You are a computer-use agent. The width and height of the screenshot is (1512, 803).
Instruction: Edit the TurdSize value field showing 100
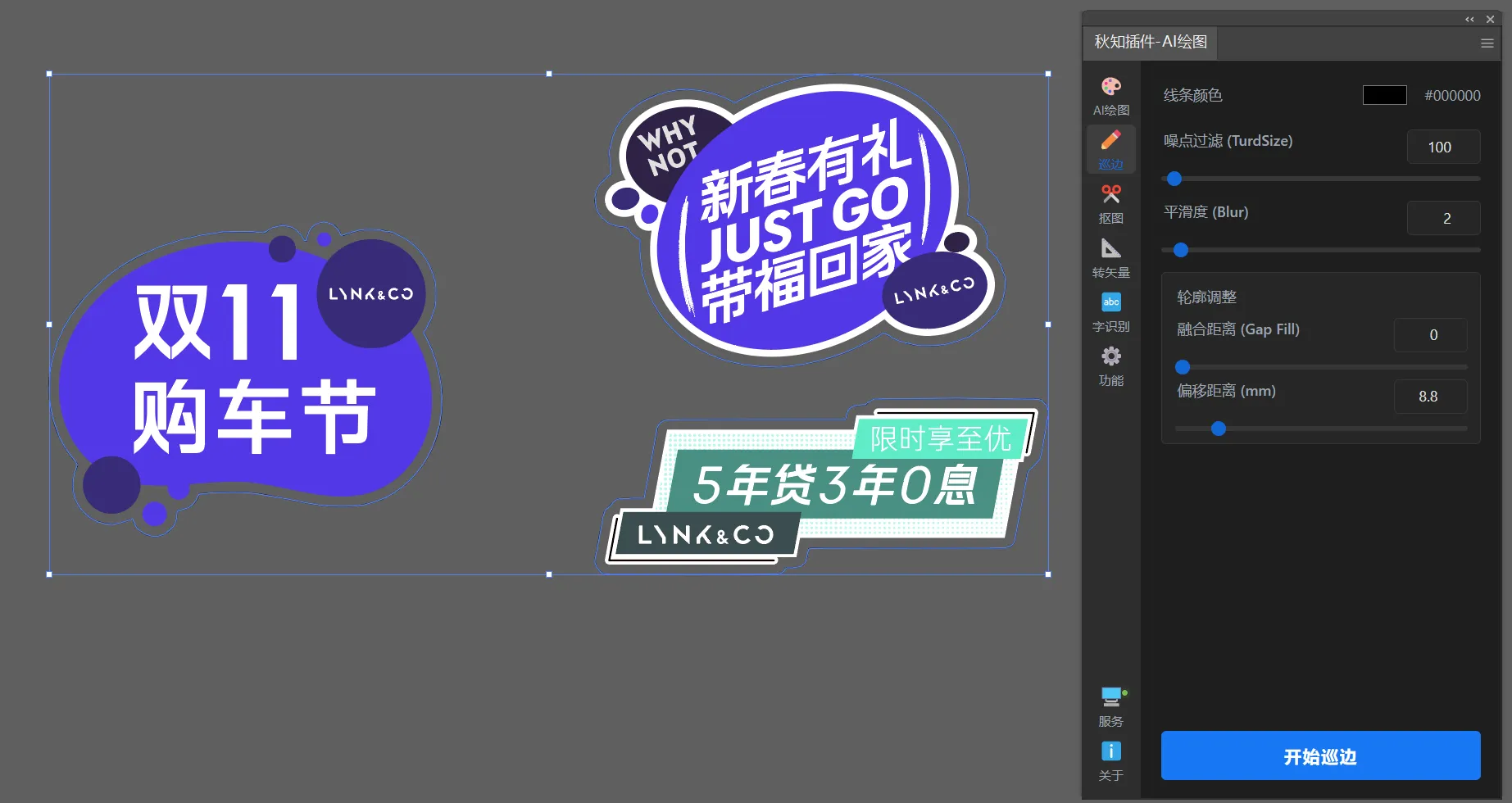pyautogui.click(x=1443, y=147)
